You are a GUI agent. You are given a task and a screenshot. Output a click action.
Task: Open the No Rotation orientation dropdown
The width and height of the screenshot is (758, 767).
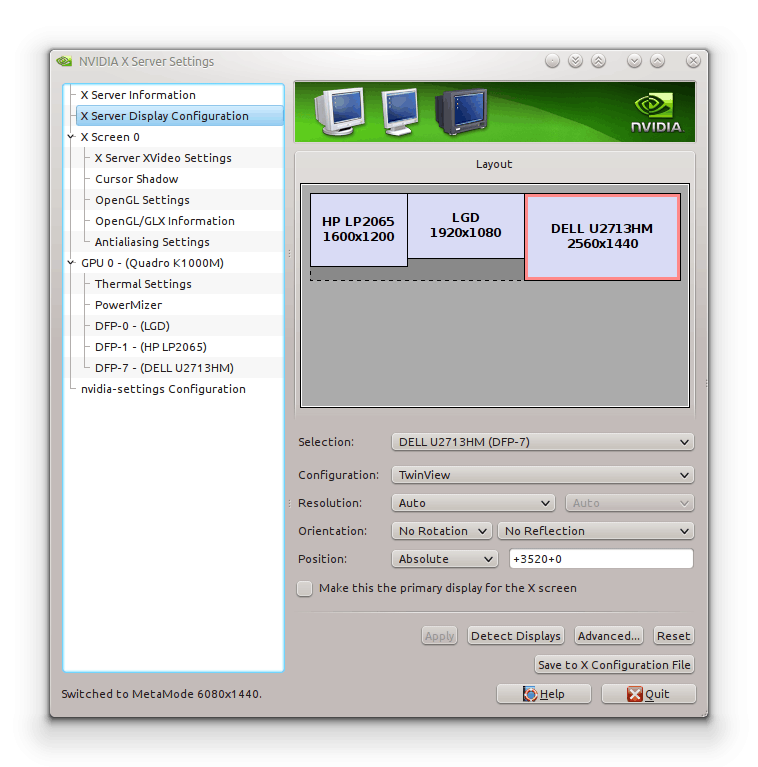point(442,531)
